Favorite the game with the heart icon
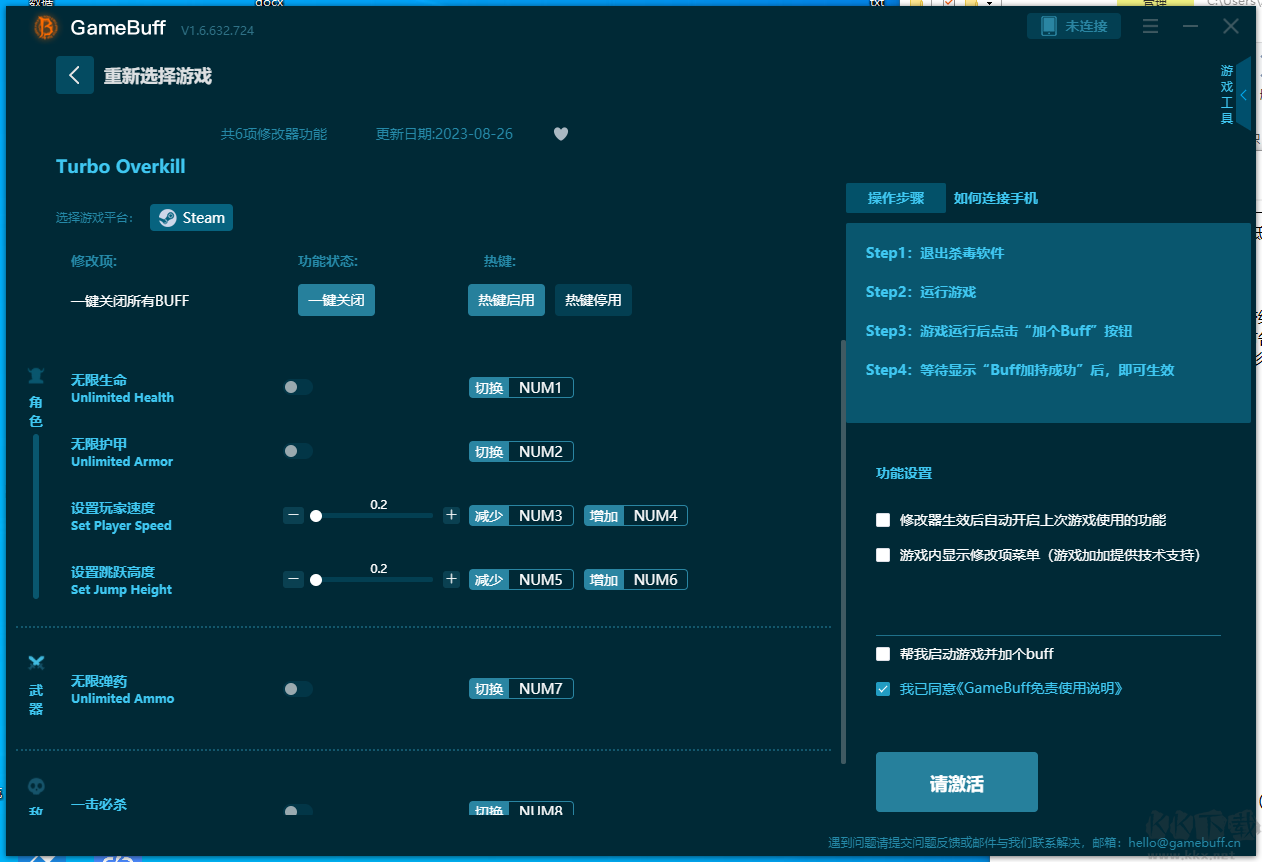The image size is (1262, 862). pyautogui.click(x=561, y=134)
